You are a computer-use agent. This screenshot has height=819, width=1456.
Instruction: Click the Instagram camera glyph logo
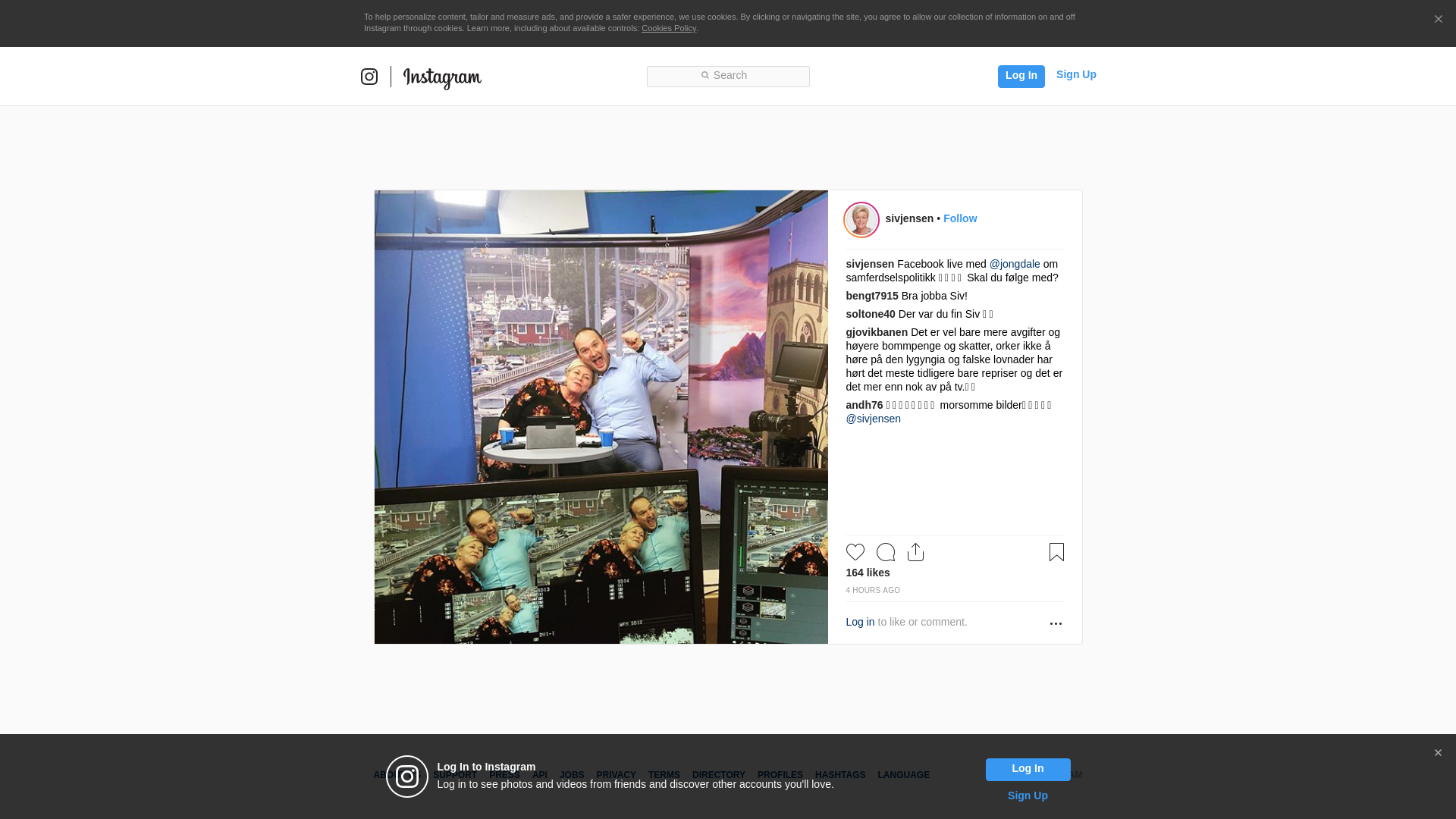tap(369, 77)
